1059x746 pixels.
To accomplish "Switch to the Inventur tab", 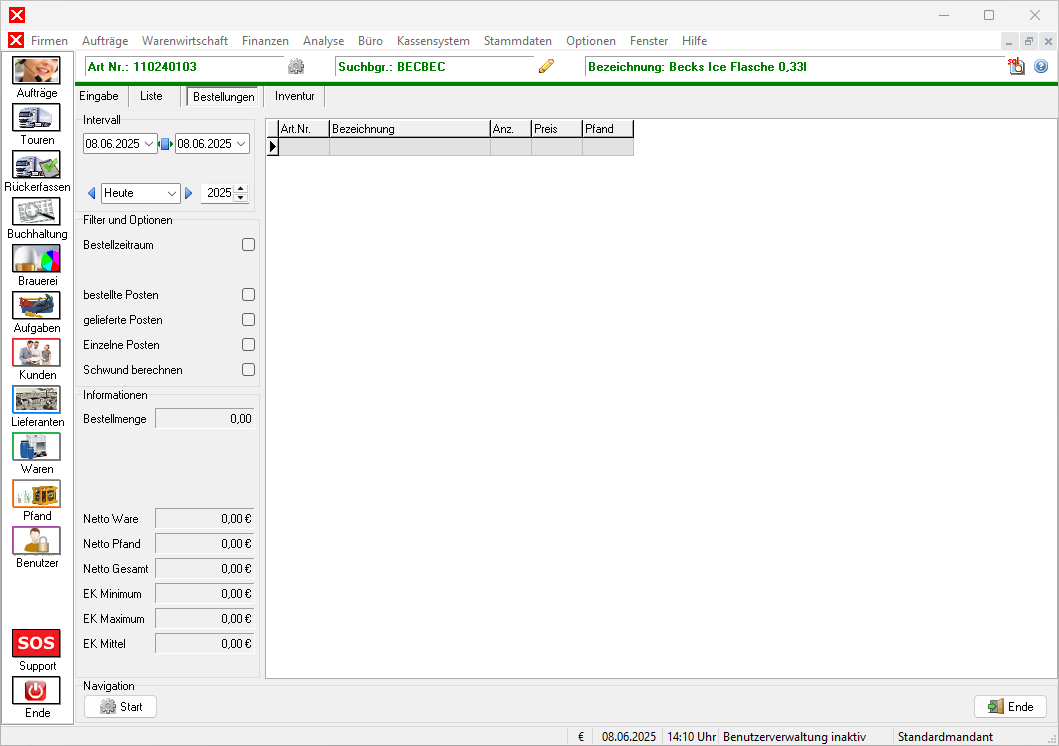I will pyautogui.click(x=295, y=97).
